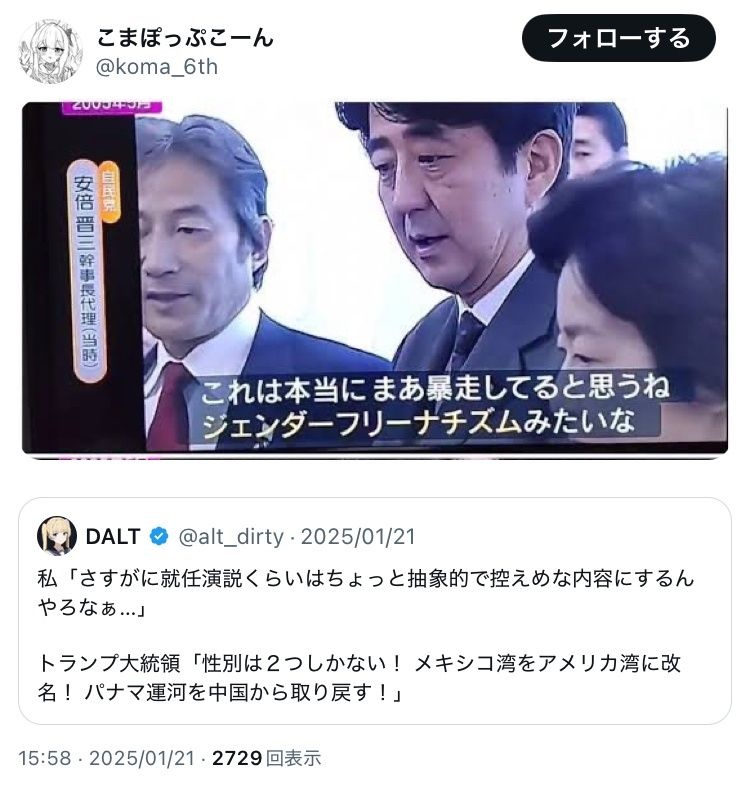Open the 2729 view count
The width and height of the screenshot is (750, 788).
(x=237, y=758)
